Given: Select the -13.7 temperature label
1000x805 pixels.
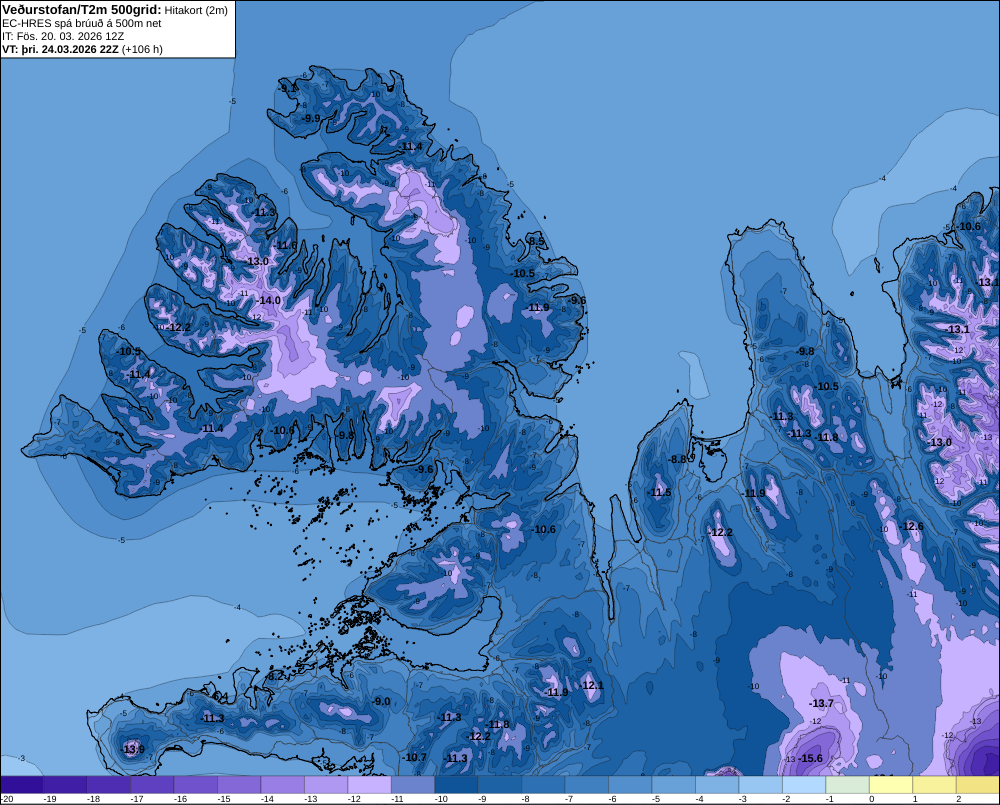Looking at the screenshot, I should click(821, 703).
